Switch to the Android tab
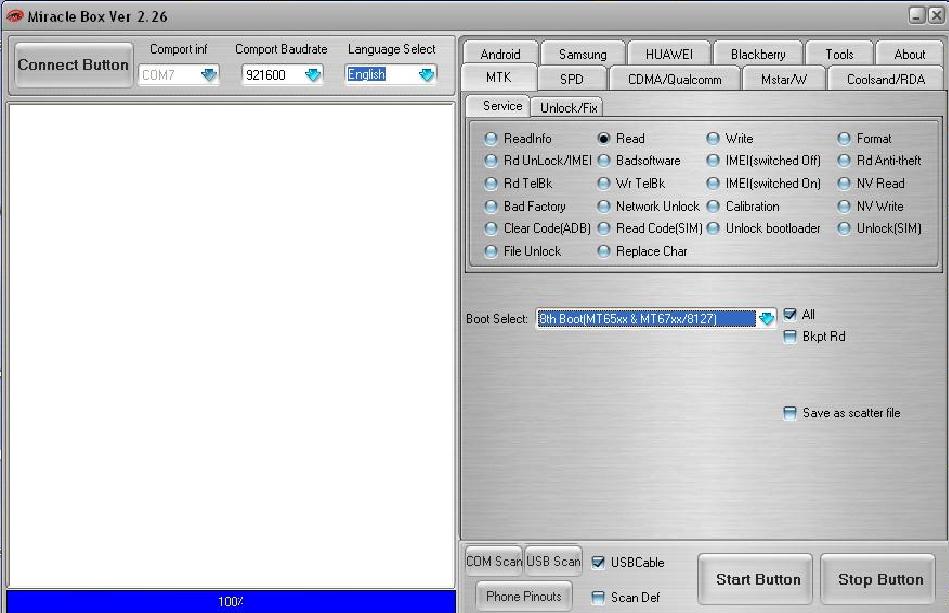 pos(500,54)
